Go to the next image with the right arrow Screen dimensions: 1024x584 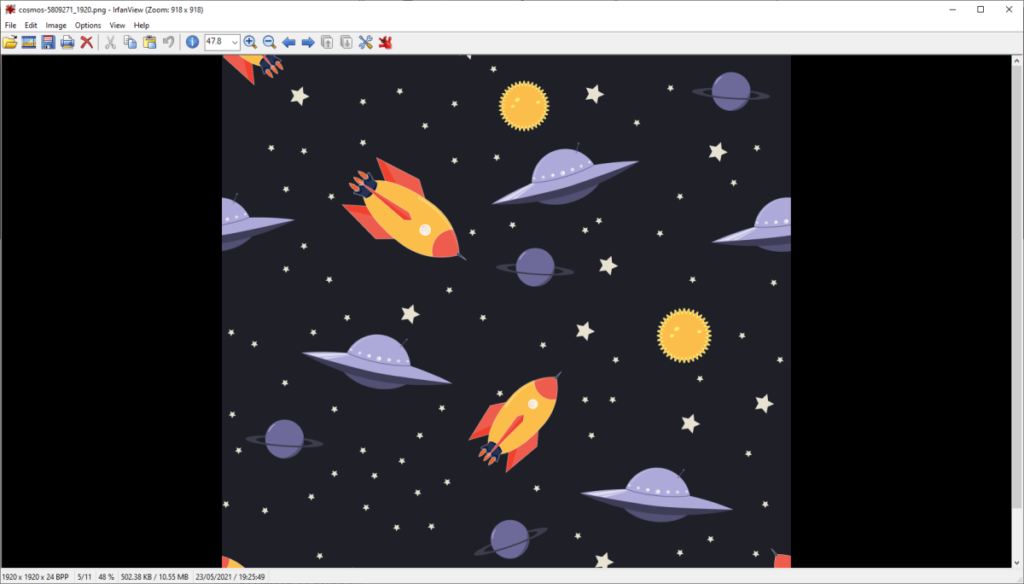308,42
